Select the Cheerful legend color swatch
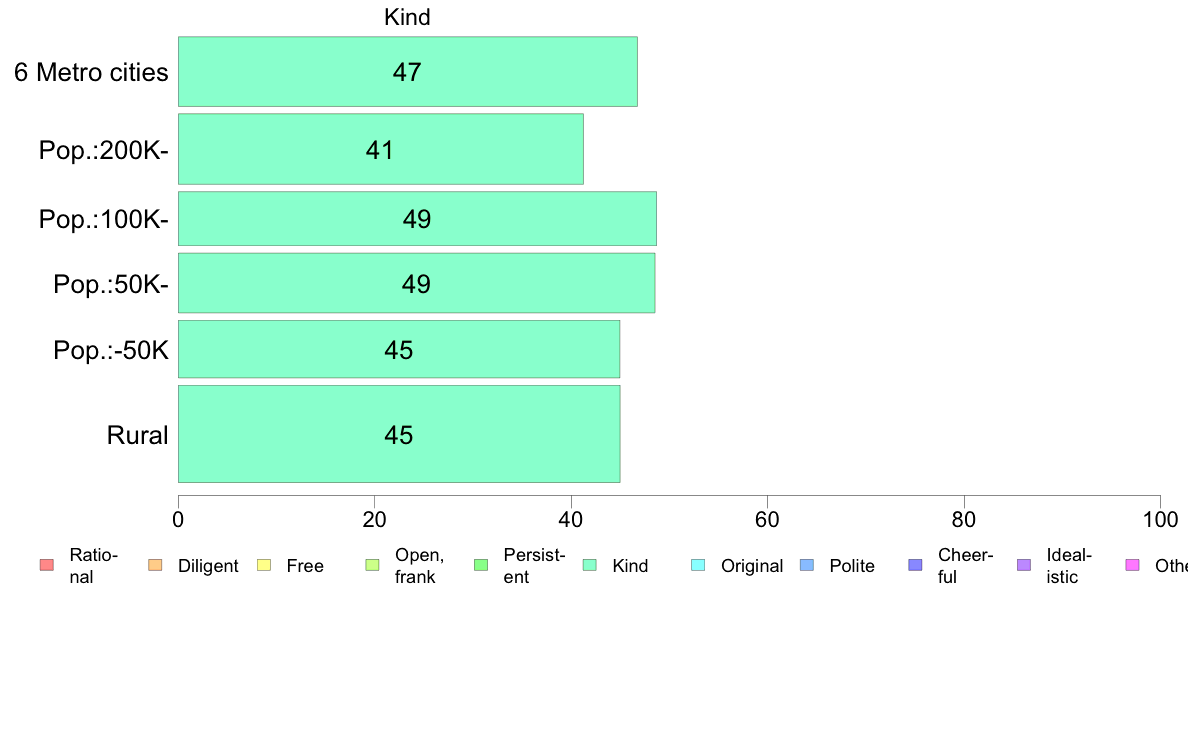The width and height of the screenshot is (1188, 736). click(x=915, y=565)
